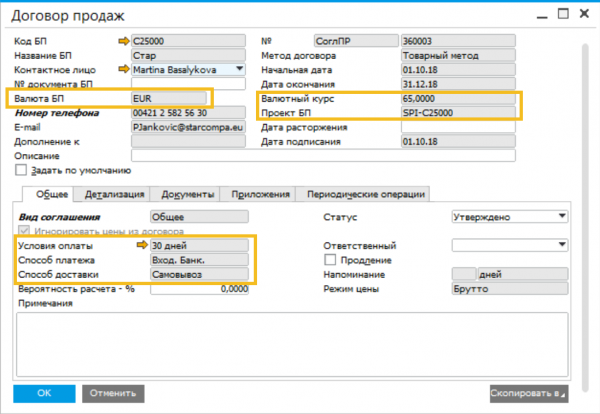Expand the Контактное лицо dropdown
This screenshot has width=600, height=414.
coord(239,69)
